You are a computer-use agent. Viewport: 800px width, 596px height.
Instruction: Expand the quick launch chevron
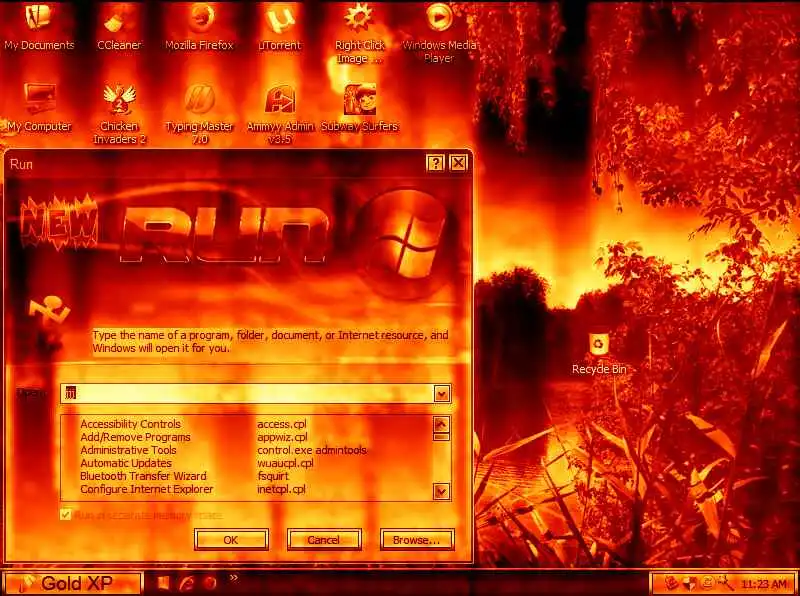[234, 578]
